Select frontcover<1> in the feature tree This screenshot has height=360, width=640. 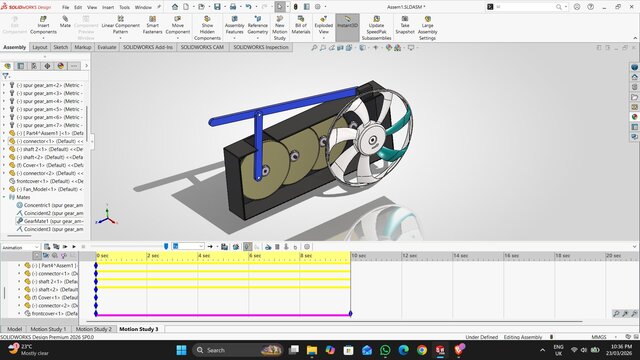(x=46, y=181)
